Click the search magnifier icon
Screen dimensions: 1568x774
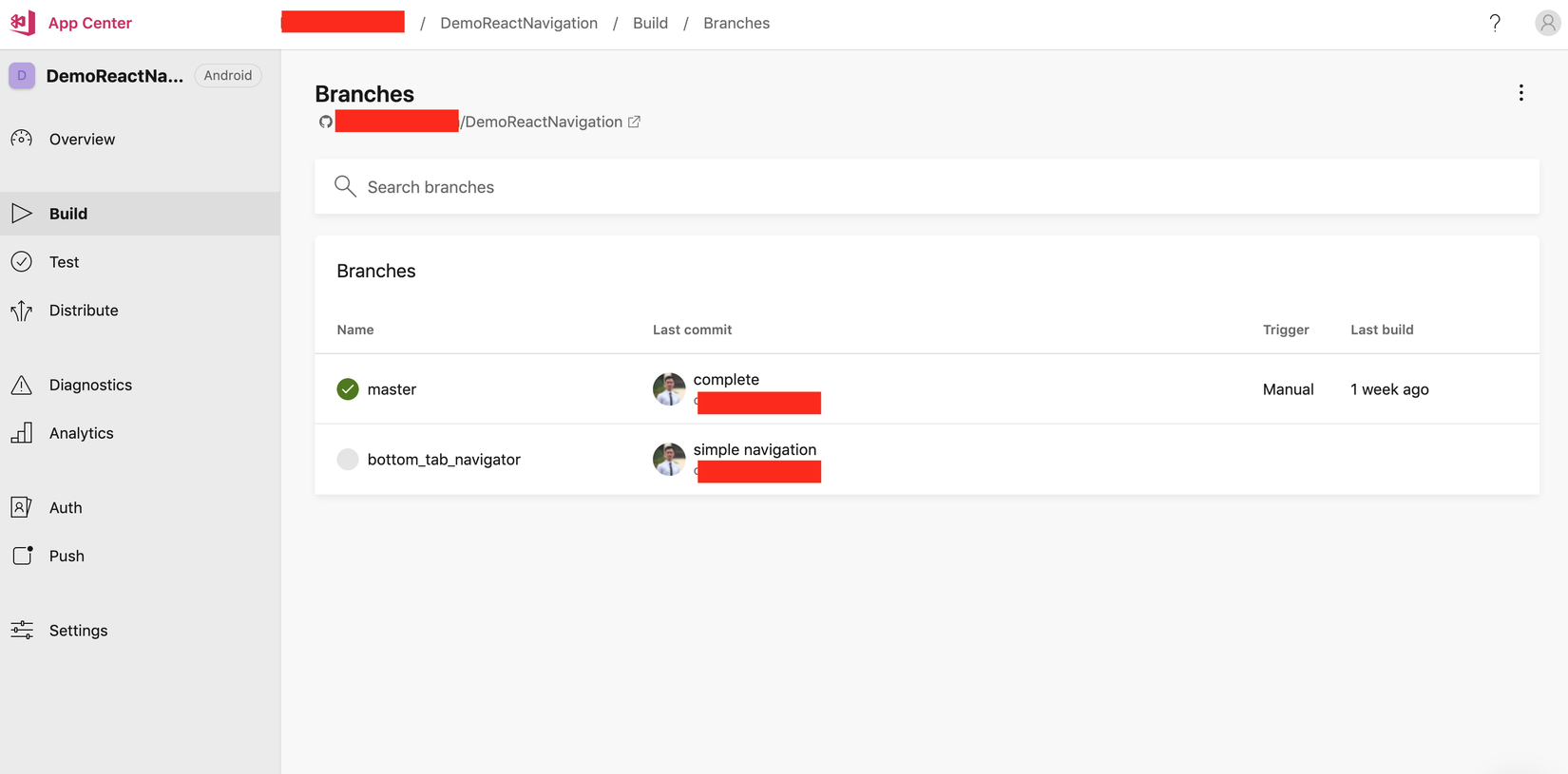coord(345,186)
